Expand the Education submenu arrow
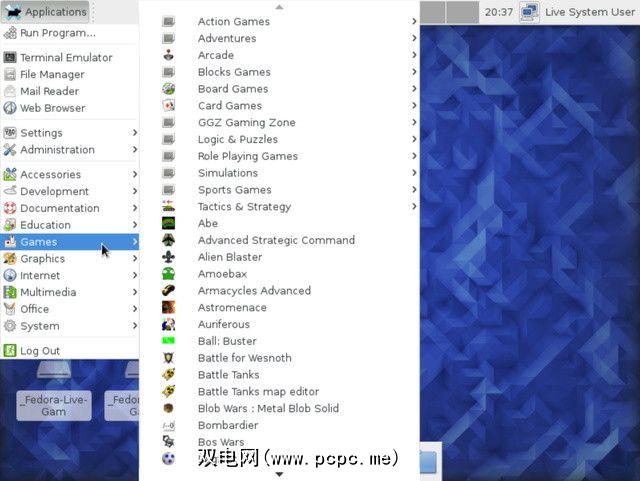Screen dimensions: 640x481 pos(135,225)
